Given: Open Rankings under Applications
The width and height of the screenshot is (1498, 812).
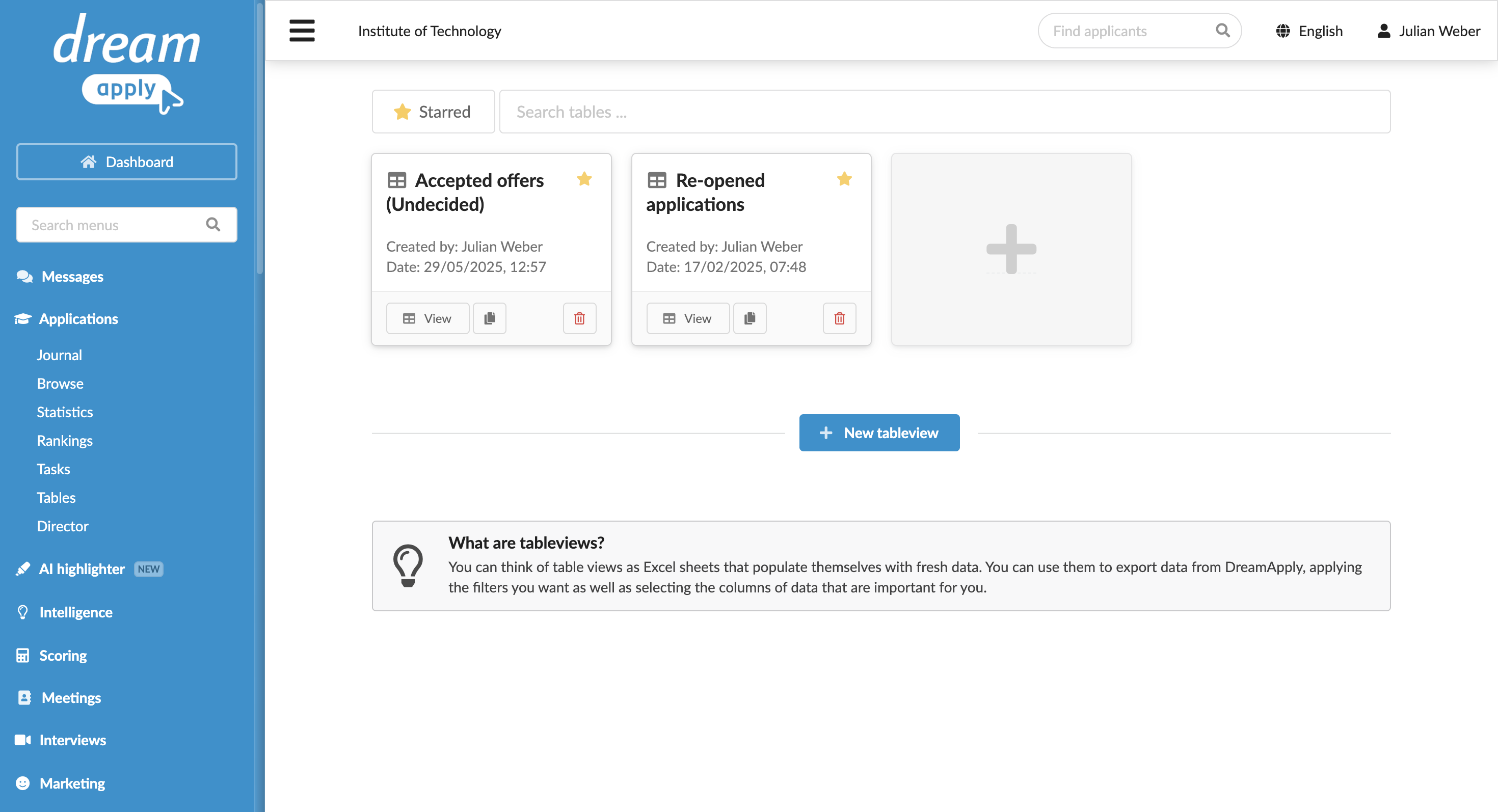Looking at the screenshot, I should click(65, 441).
